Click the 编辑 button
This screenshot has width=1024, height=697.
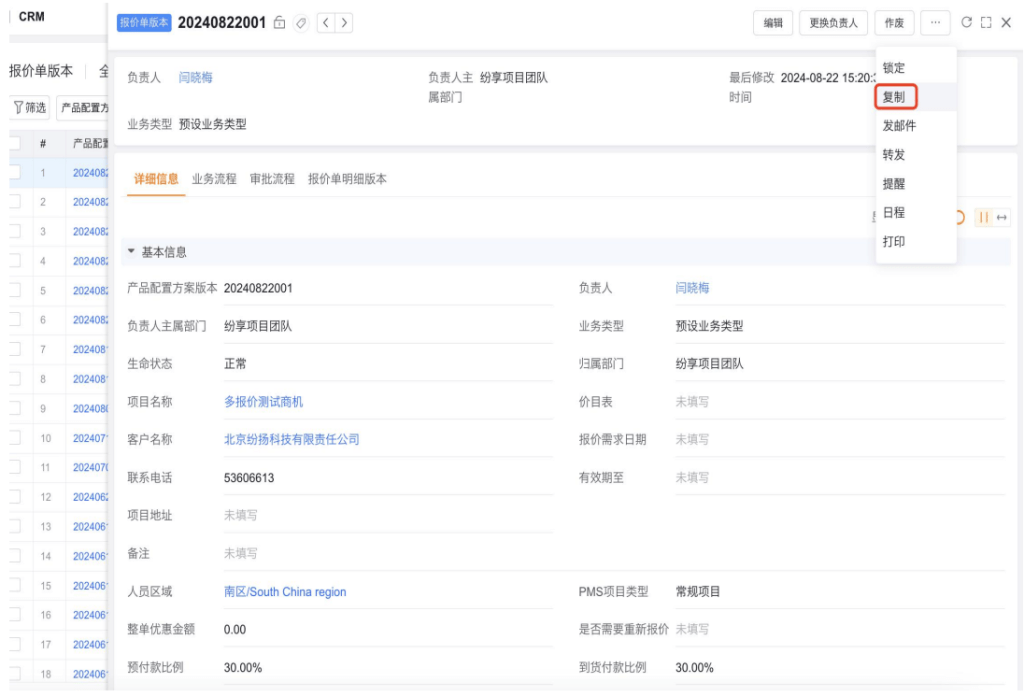click(773, 23)
